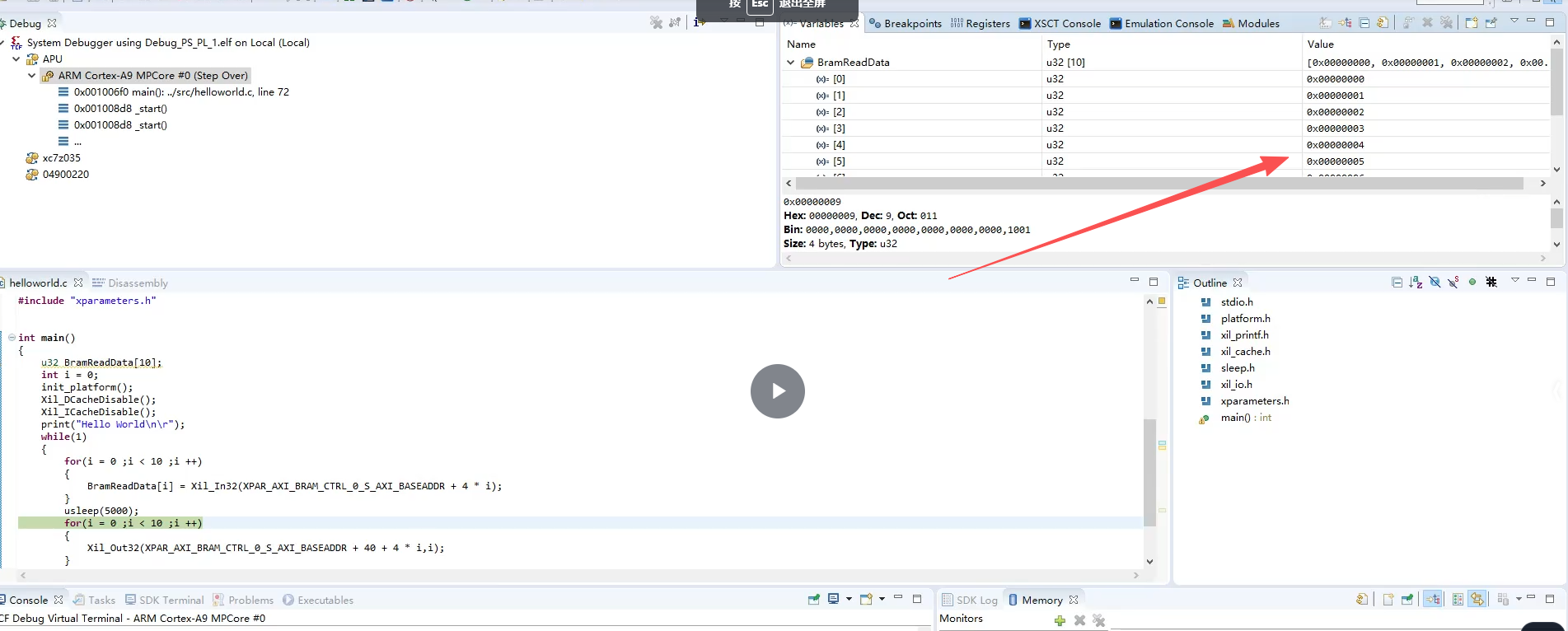The image size is (1568, 631).
Task: Close the helloworld.c editor tab
Action: [x=78, y=283]
